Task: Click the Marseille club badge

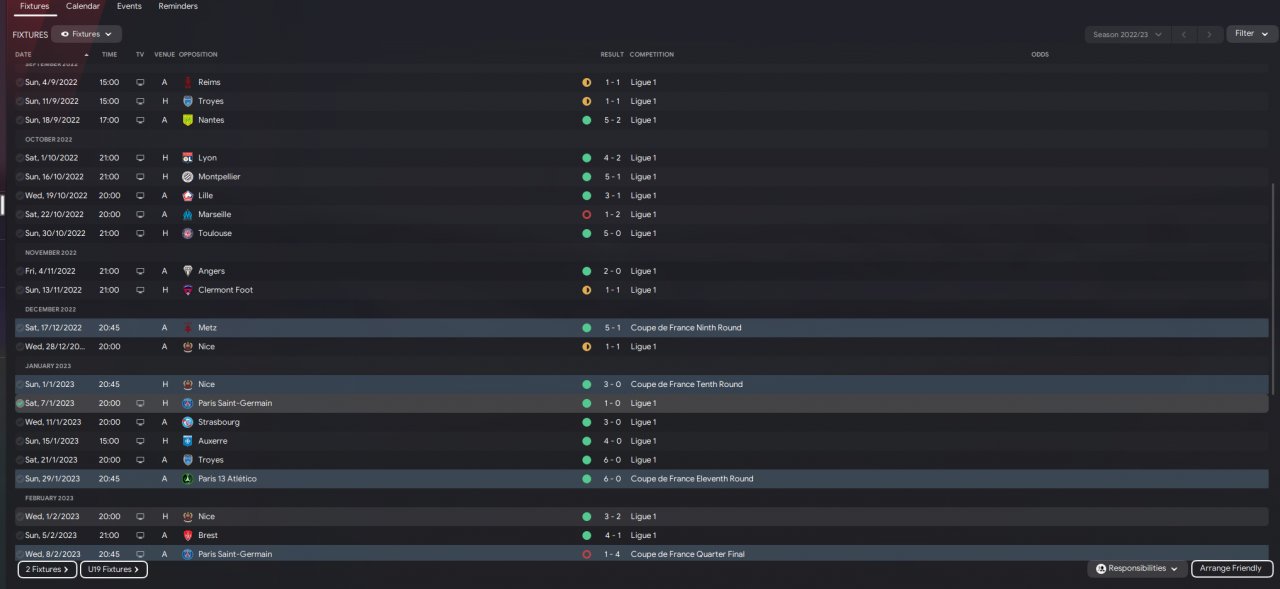Action: click(x=187, y=214)
